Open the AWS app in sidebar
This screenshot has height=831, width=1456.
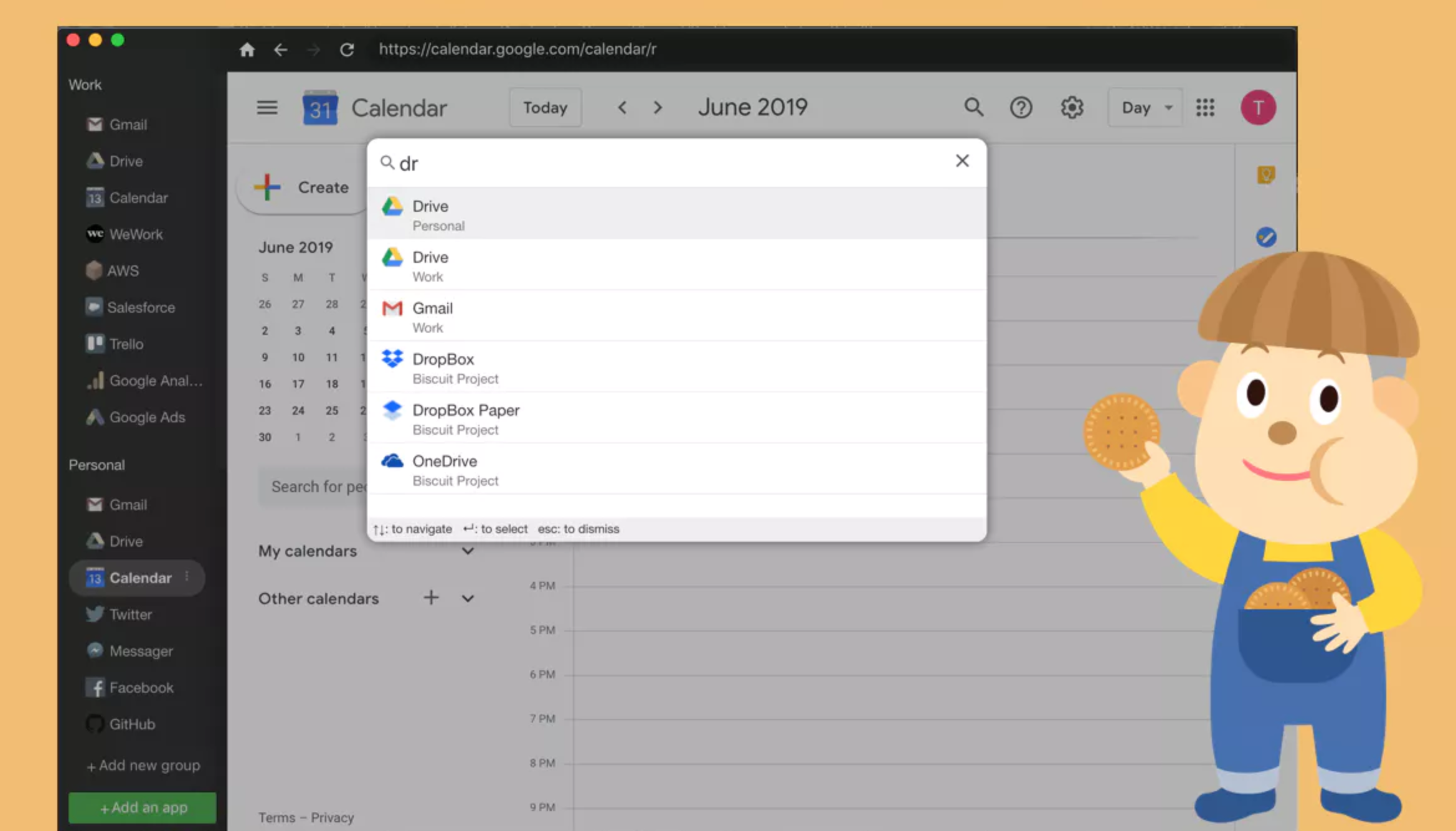pyautogui.click(x=113, y=271)
